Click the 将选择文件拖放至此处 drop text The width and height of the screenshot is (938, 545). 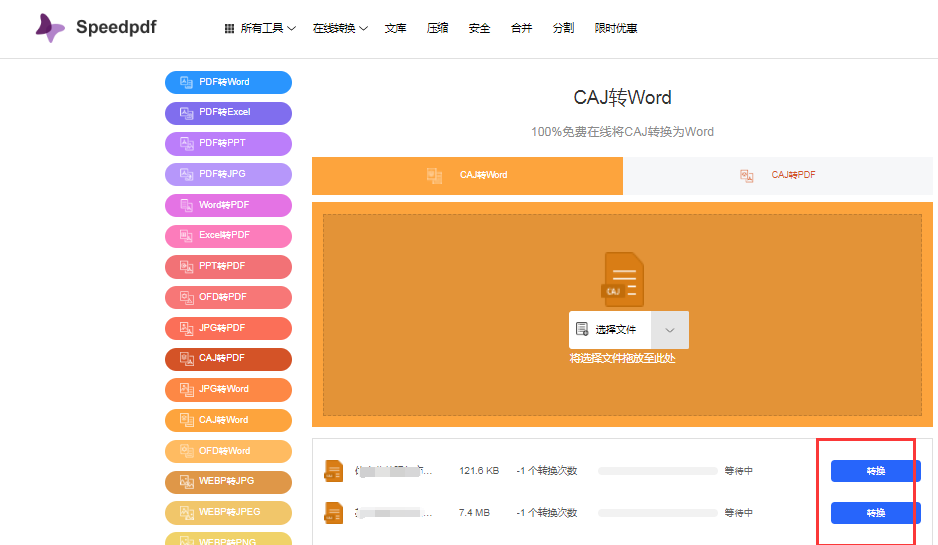pyautogui.click(x=622, y=358)
